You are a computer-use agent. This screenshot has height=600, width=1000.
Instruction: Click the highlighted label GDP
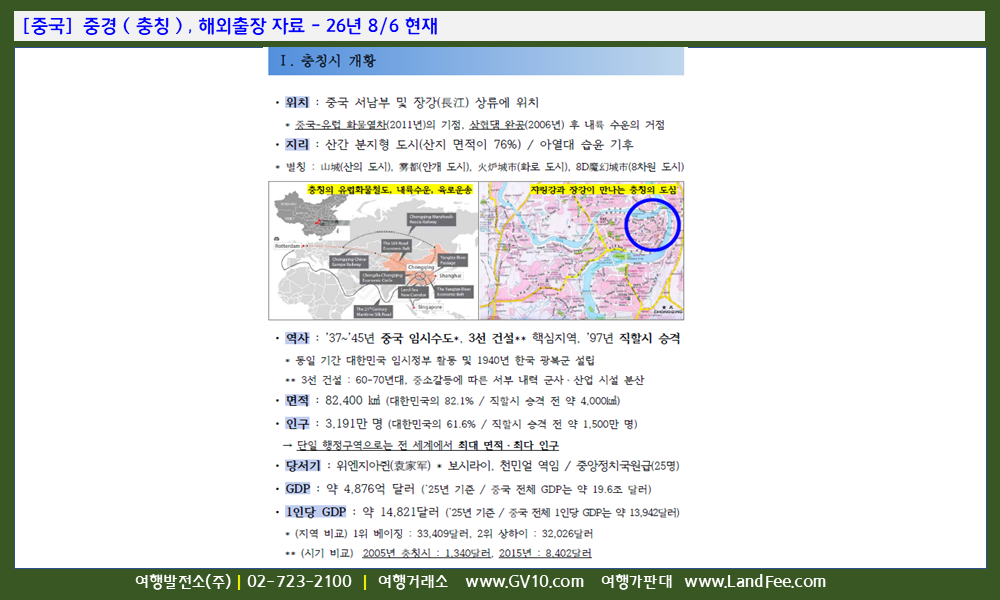297,489
